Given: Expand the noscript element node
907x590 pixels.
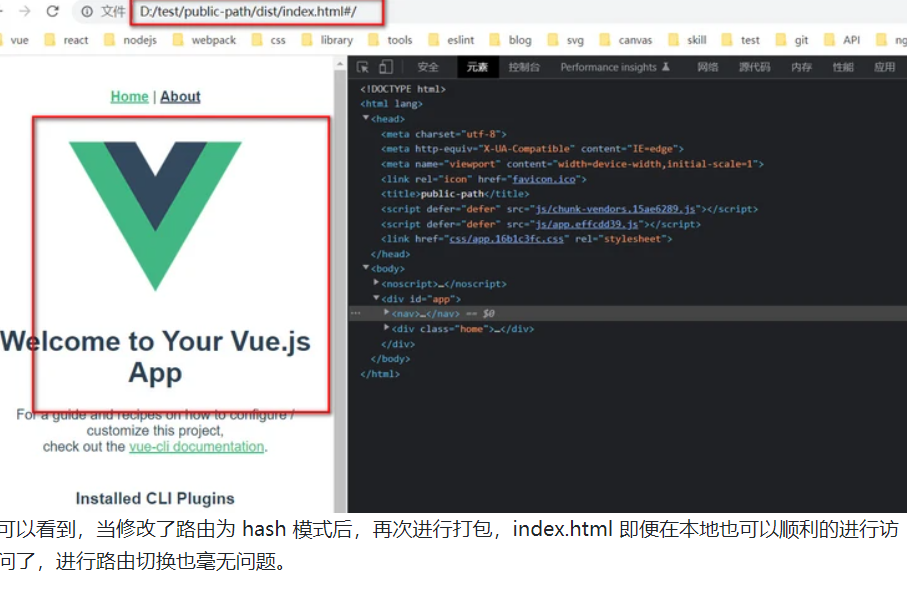Looking at the screenshot, I should [376, 283].
